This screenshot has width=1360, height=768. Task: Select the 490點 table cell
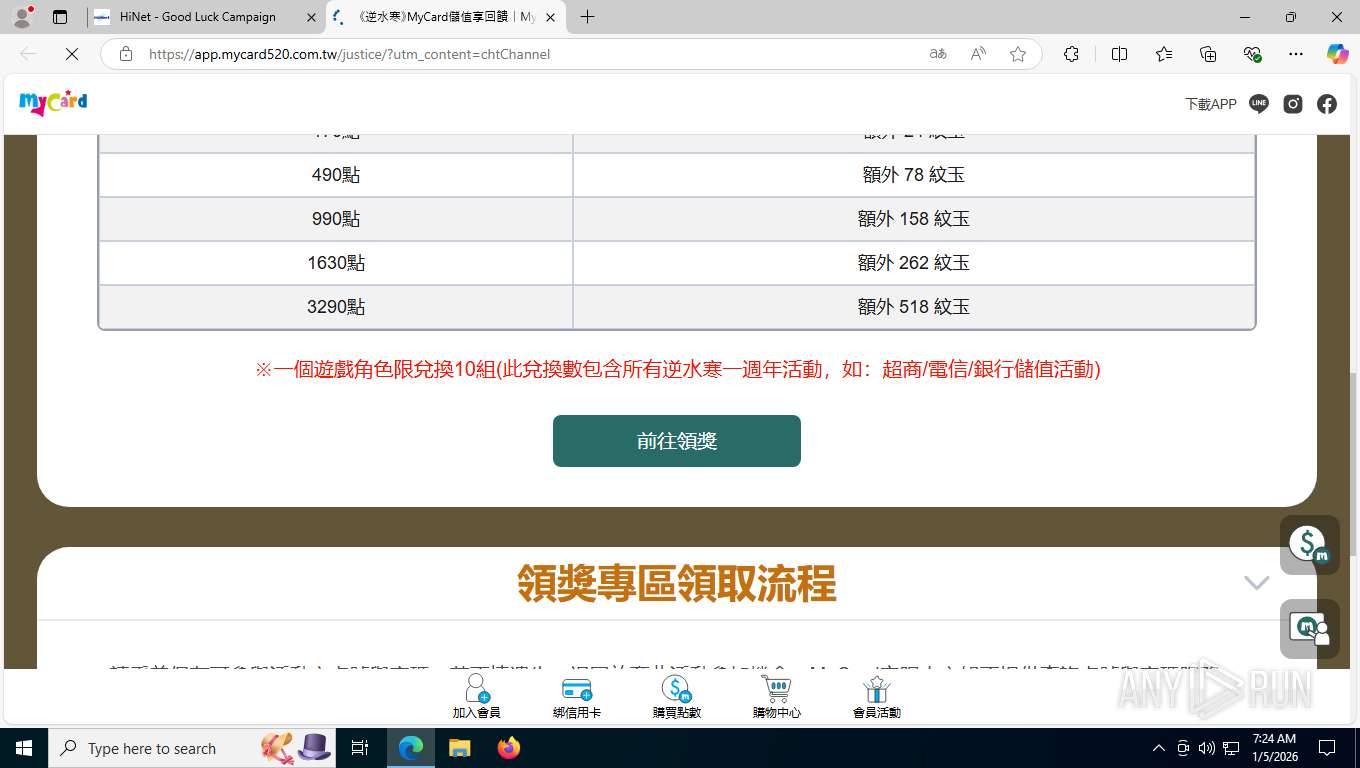tap(336, 175)
